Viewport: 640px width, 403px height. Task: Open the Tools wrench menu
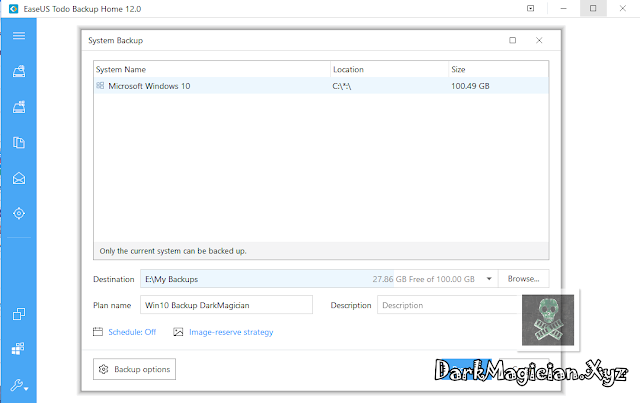pyautogui.click(x=19, y=385)
